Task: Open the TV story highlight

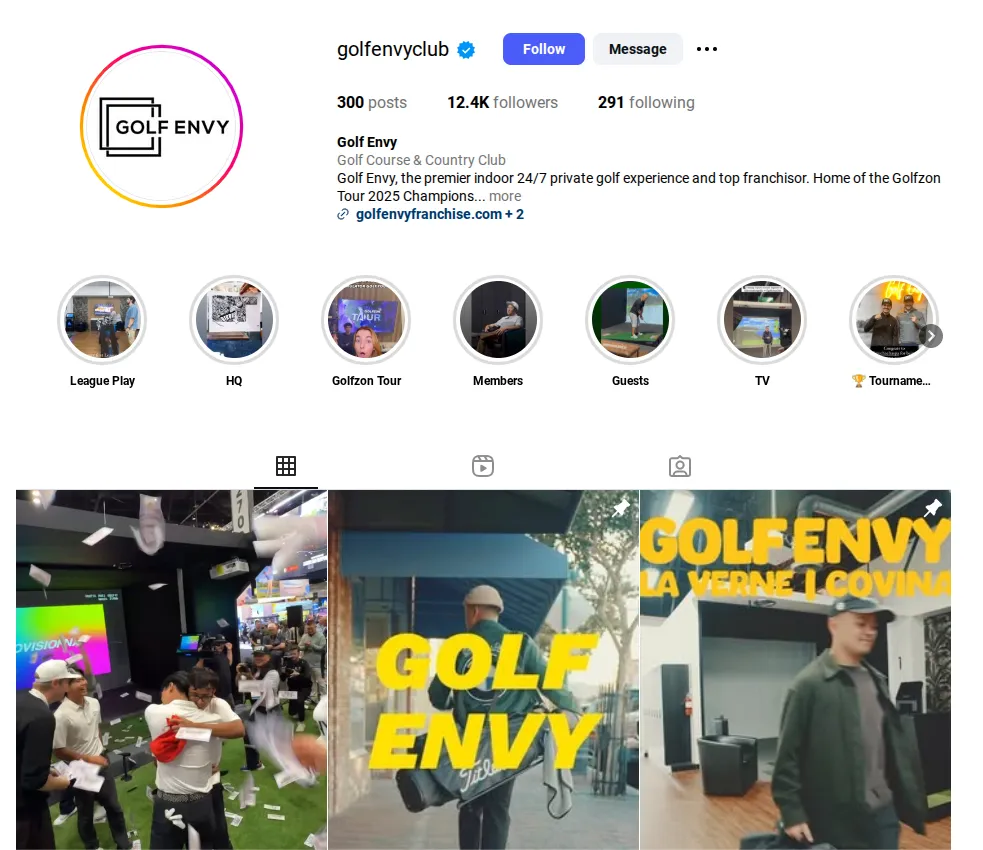Action: [762, 320]
